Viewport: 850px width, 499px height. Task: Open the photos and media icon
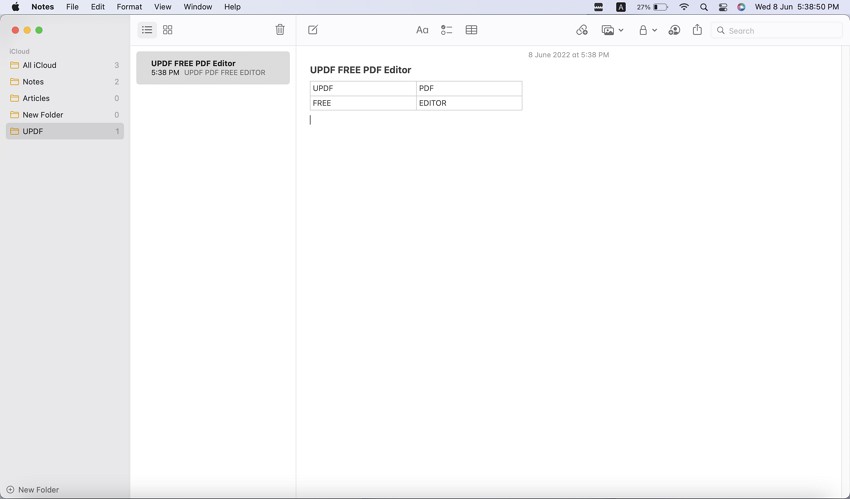click(x=608, y=30)
